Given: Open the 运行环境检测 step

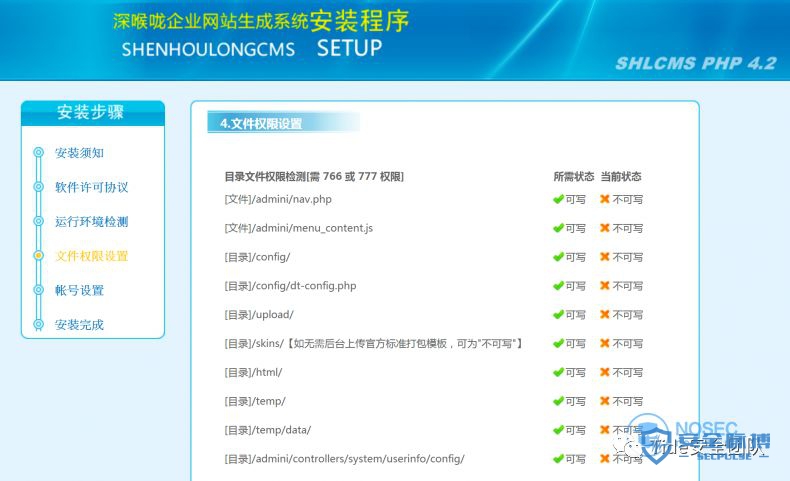Looking at the screenshot, I should point(92,222).
